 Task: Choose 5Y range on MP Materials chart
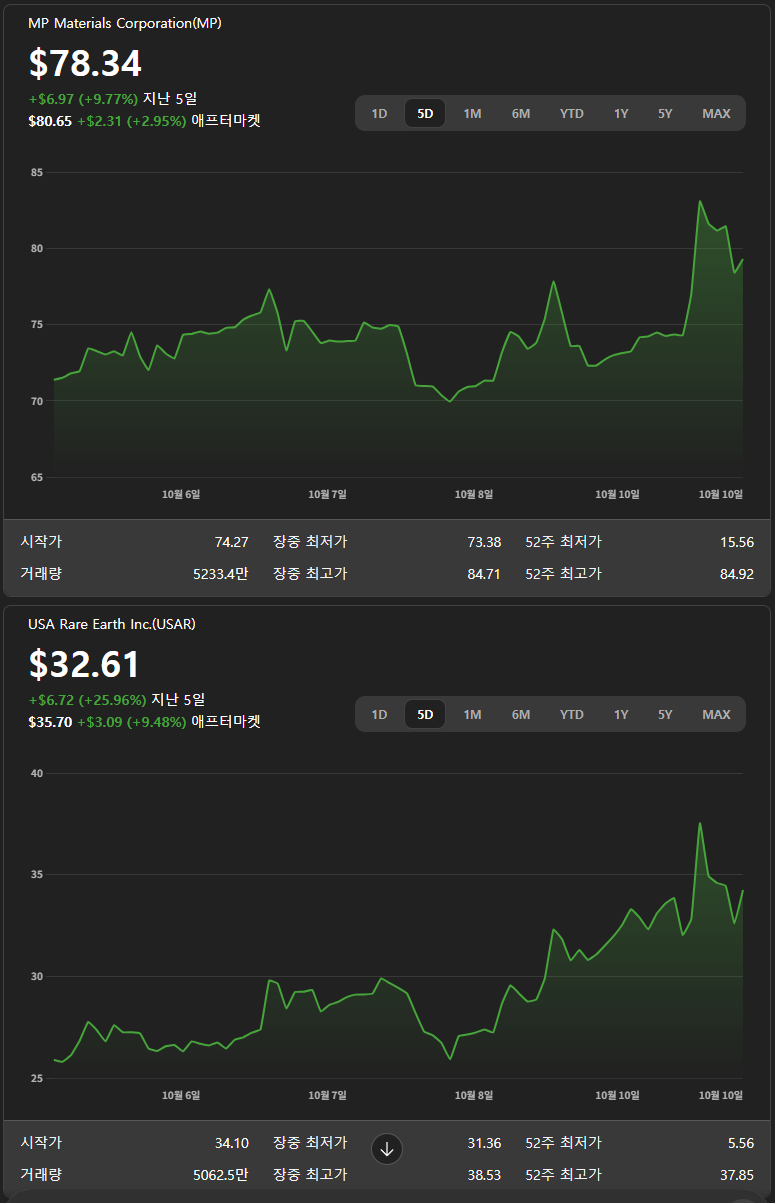click(x=665, y=113)
